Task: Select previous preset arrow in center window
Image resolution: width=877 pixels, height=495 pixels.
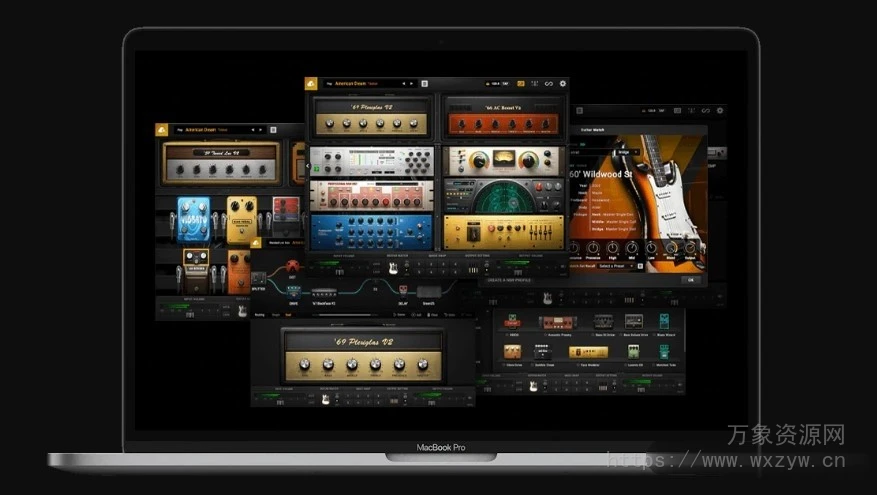Action: point(404,83)
